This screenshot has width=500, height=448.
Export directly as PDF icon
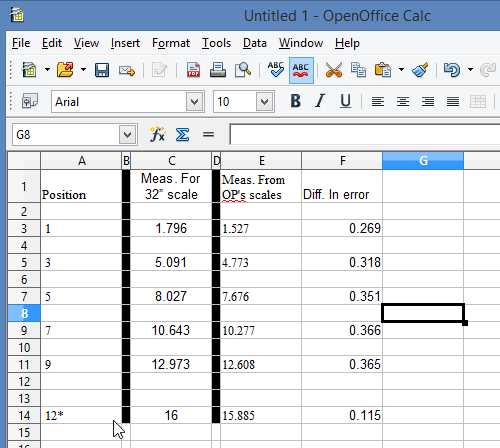click(x=193, y=70)
